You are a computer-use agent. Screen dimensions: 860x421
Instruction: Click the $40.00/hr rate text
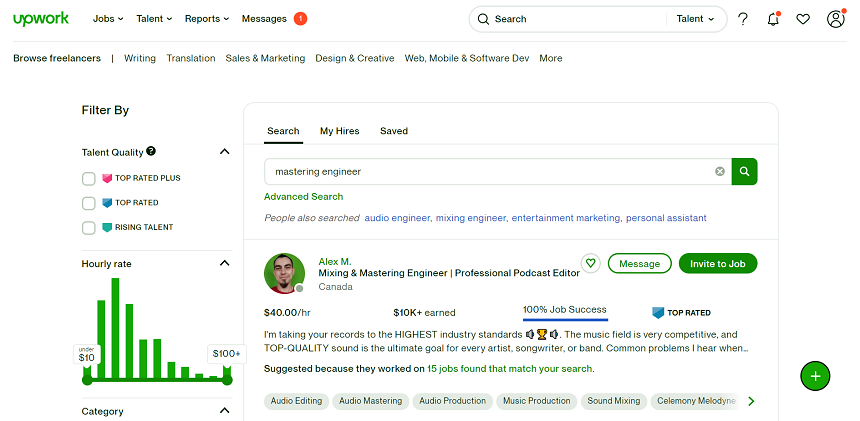tap(287, 312)
